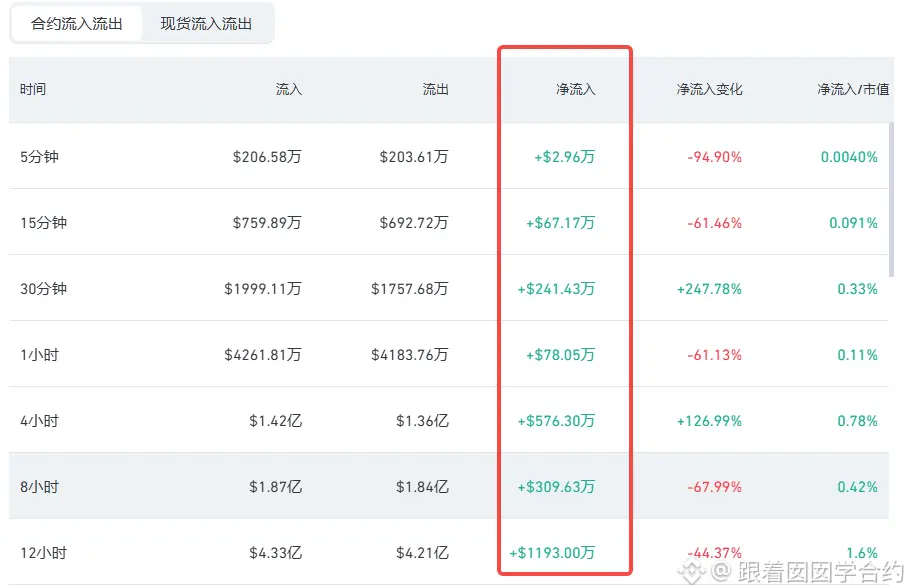This screenshot has width=907, height=585.
Task: Sort by 净流入 column header
Action: pyautogui.click(x=576, y=89)
